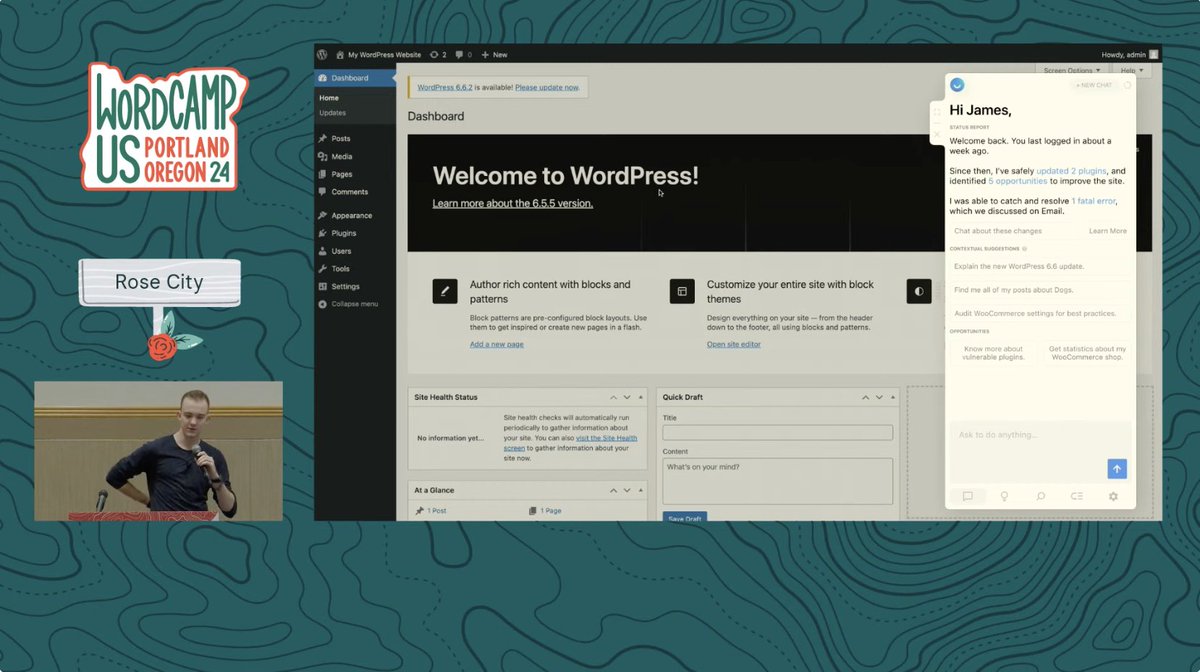Click the blue assistant logo in chat panel
Screen dimensions: 1200x672
957,85
